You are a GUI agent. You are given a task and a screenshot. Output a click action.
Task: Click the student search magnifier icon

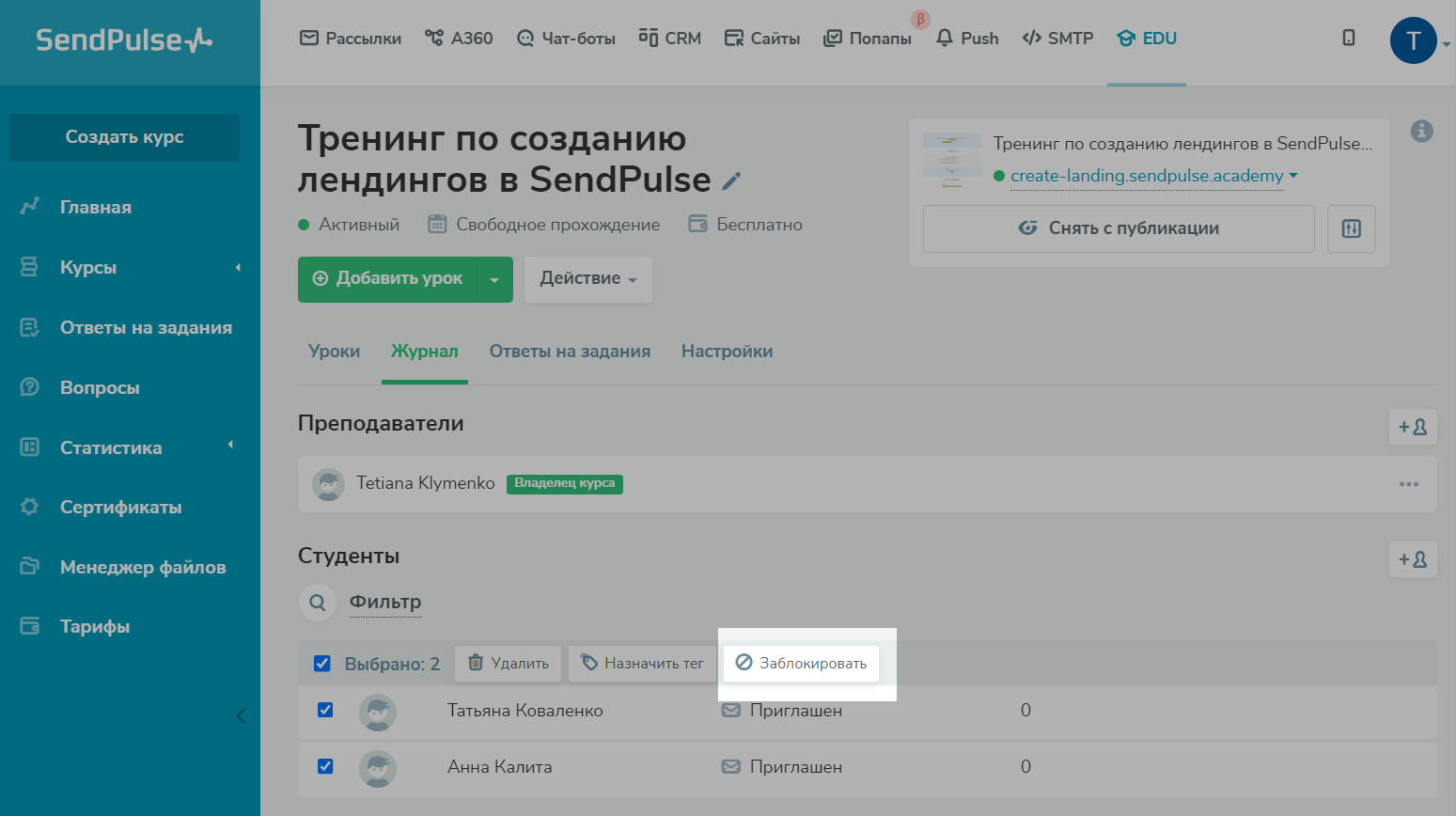point(318,603)
